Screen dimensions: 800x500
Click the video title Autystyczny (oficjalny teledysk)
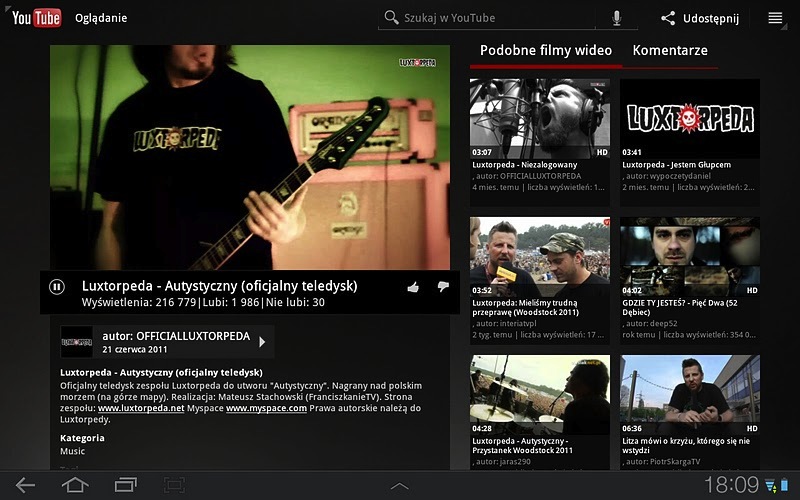pyautogui.click(x=219, y=286)
